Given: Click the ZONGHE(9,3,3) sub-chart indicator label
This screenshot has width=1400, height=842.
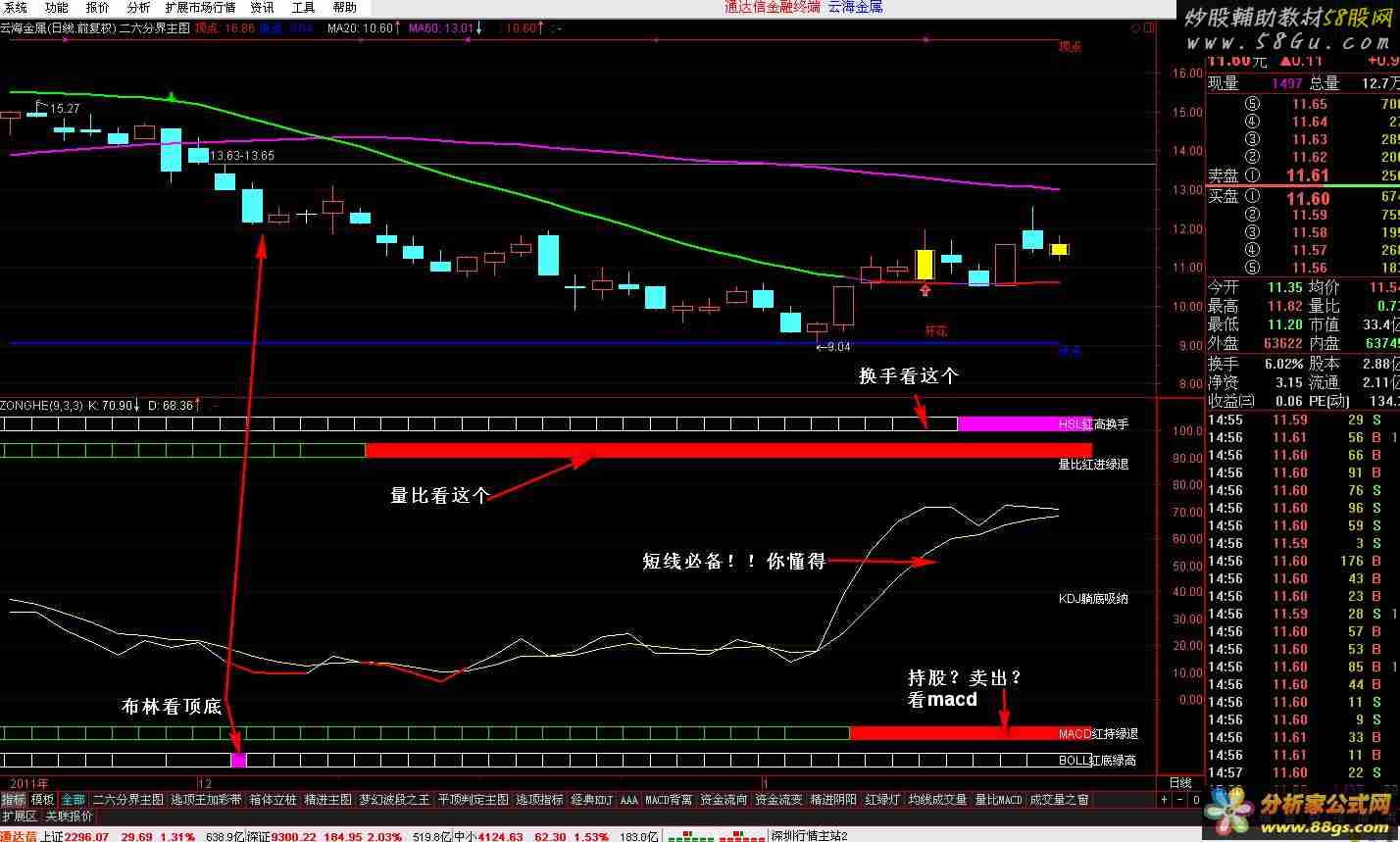Looking at the screenshot, I should pos(42,404).
